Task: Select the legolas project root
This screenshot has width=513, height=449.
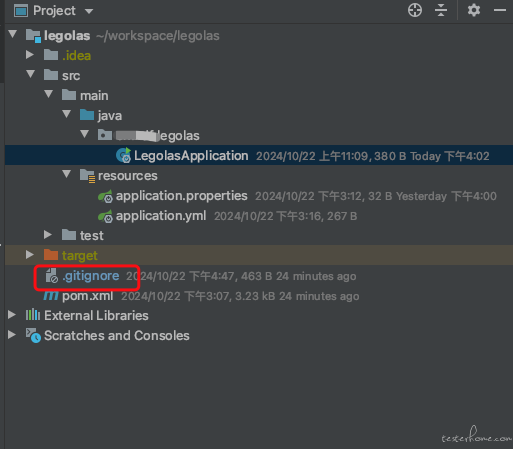Action: 67,36
